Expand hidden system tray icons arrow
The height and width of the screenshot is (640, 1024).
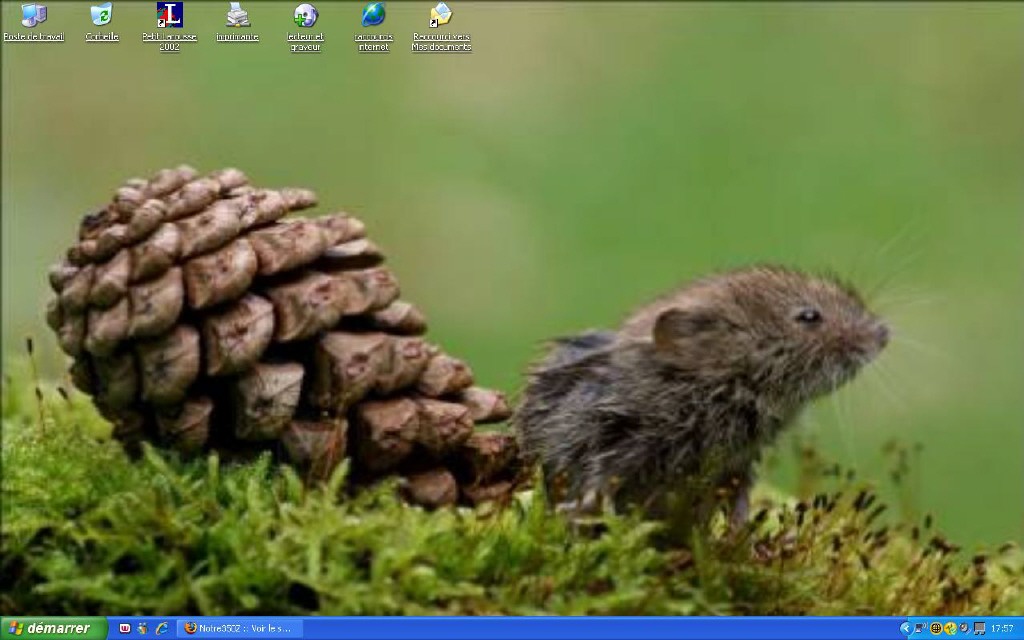click(x=905, y=628)
